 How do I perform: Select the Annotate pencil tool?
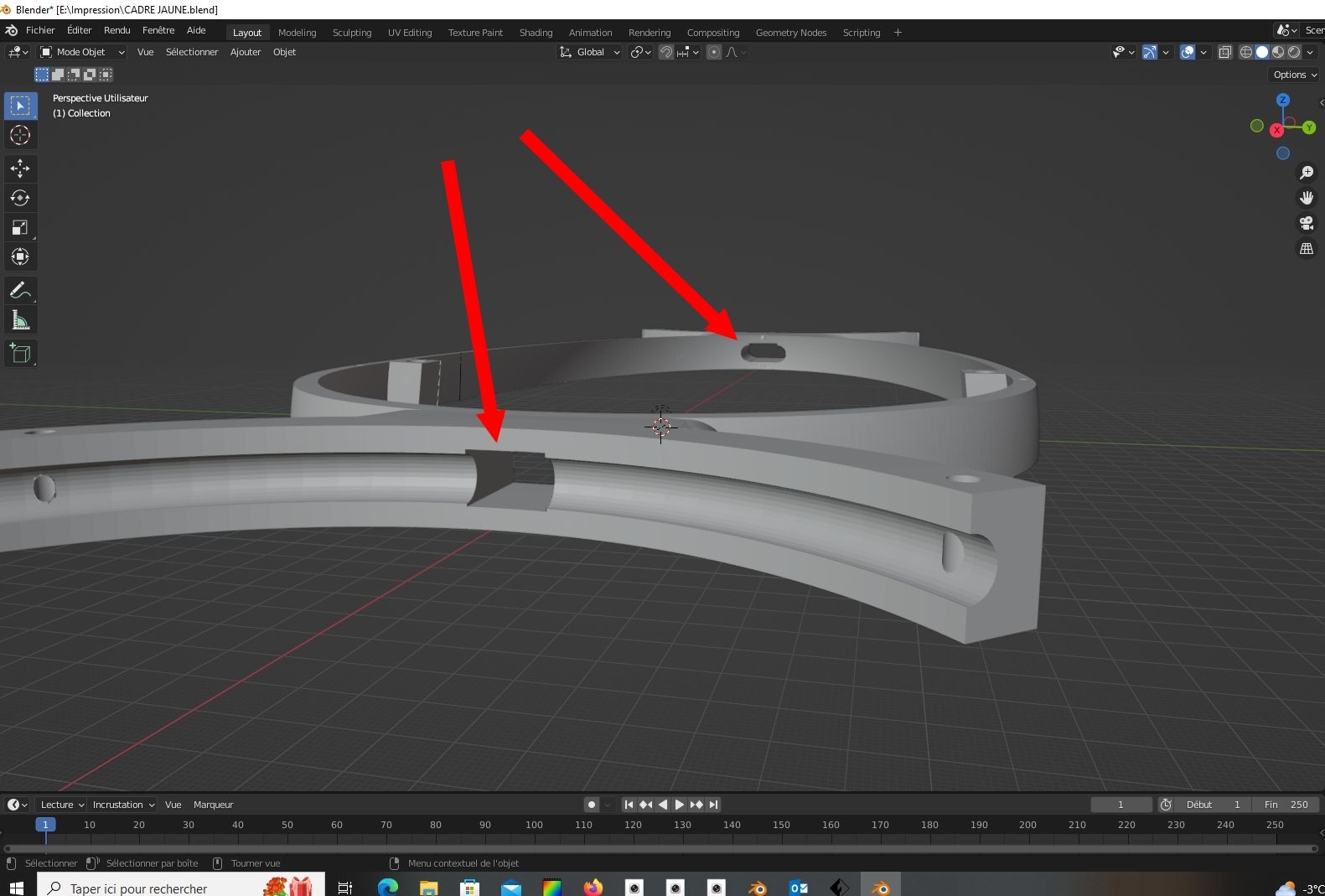20,291
